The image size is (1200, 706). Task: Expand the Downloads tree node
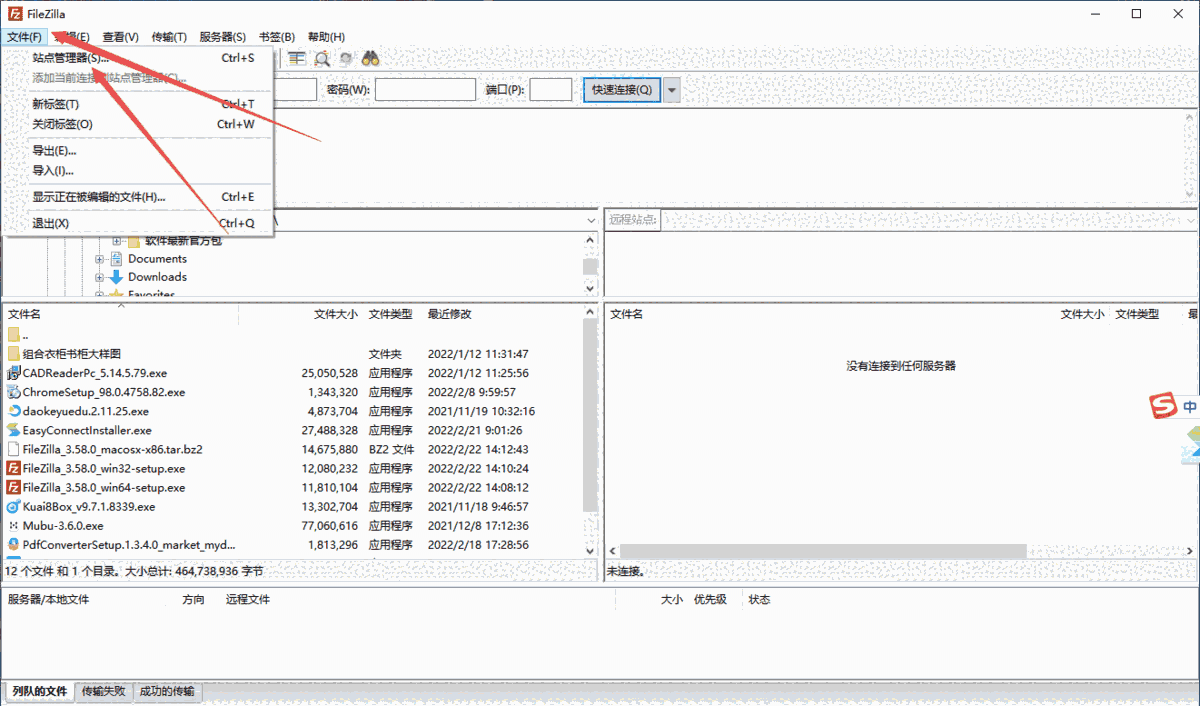(99, 277)
